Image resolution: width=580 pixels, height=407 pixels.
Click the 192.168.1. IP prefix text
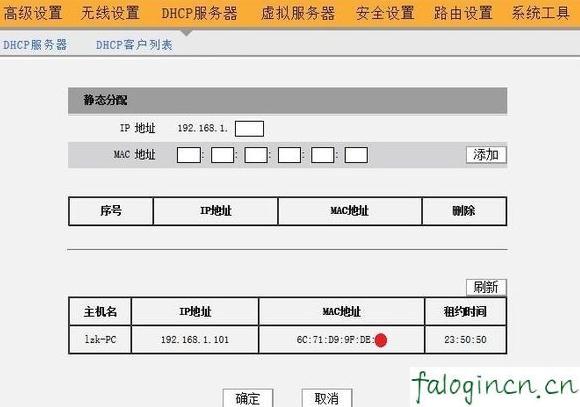203,128
